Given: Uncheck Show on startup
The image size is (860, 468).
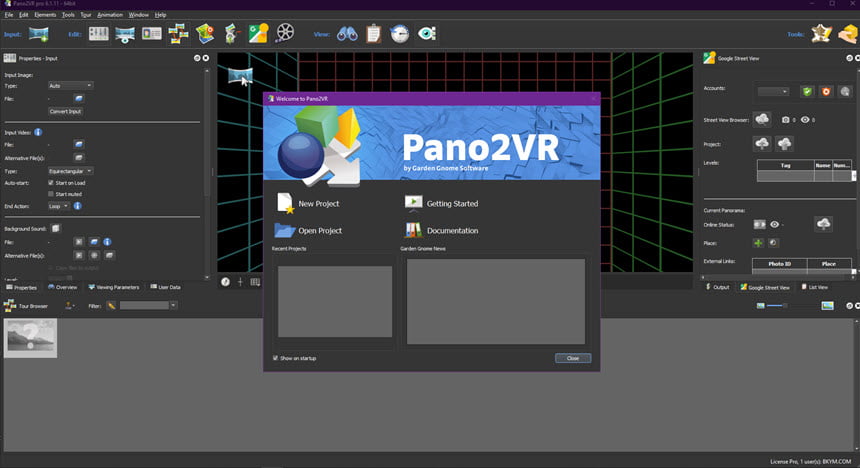Looking at the screenshot, I should point(275,358).
